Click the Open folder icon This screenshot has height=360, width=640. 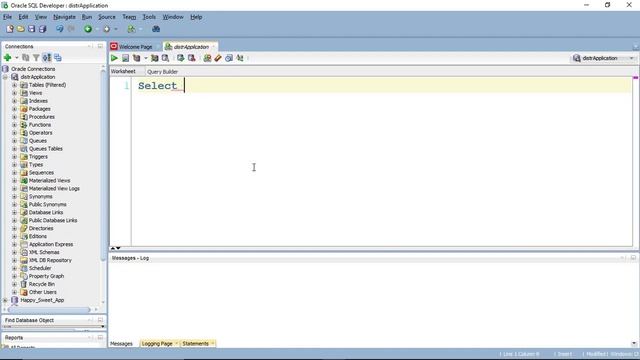[x=20, y=29]
